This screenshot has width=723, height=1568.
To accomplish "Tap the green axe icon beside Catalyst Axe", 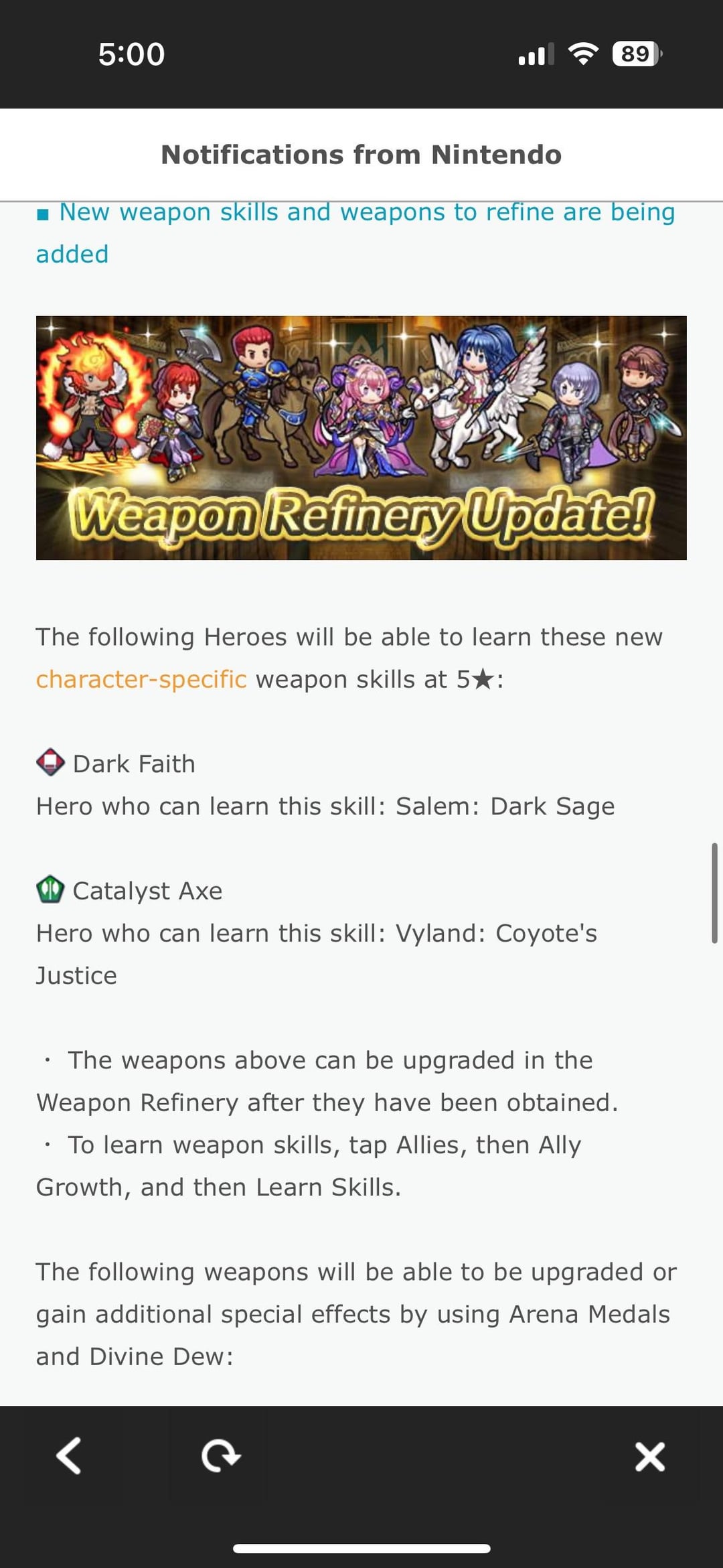I will pos(50,889).
